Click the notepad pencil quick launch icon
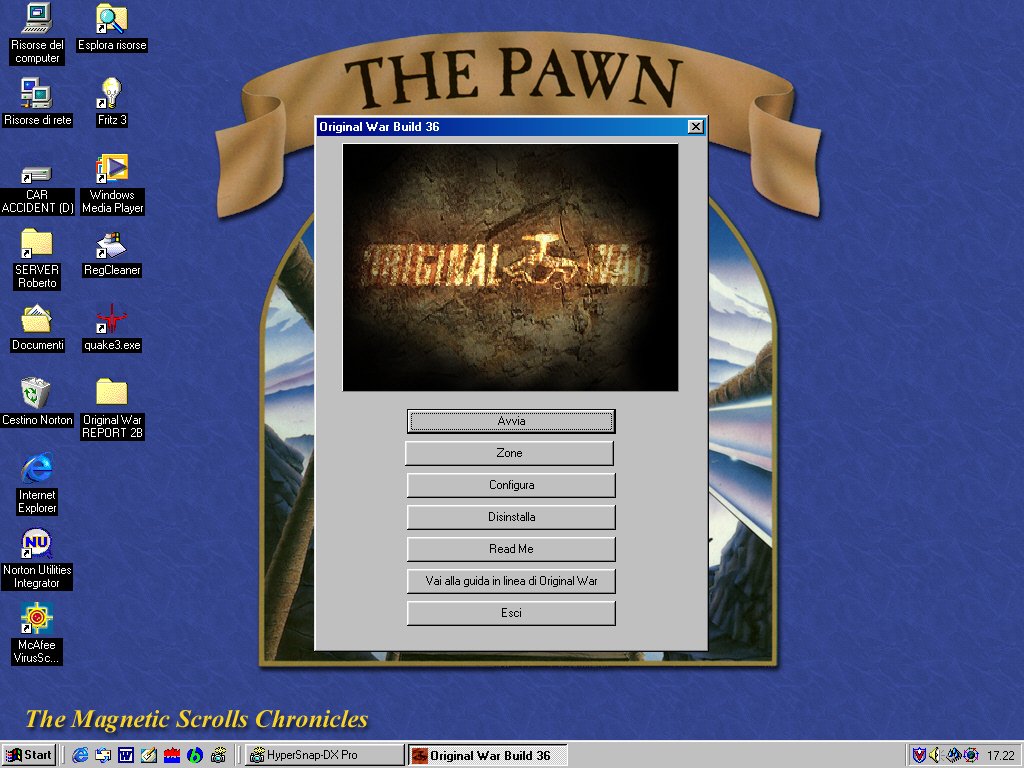 (x=149, y=756)
